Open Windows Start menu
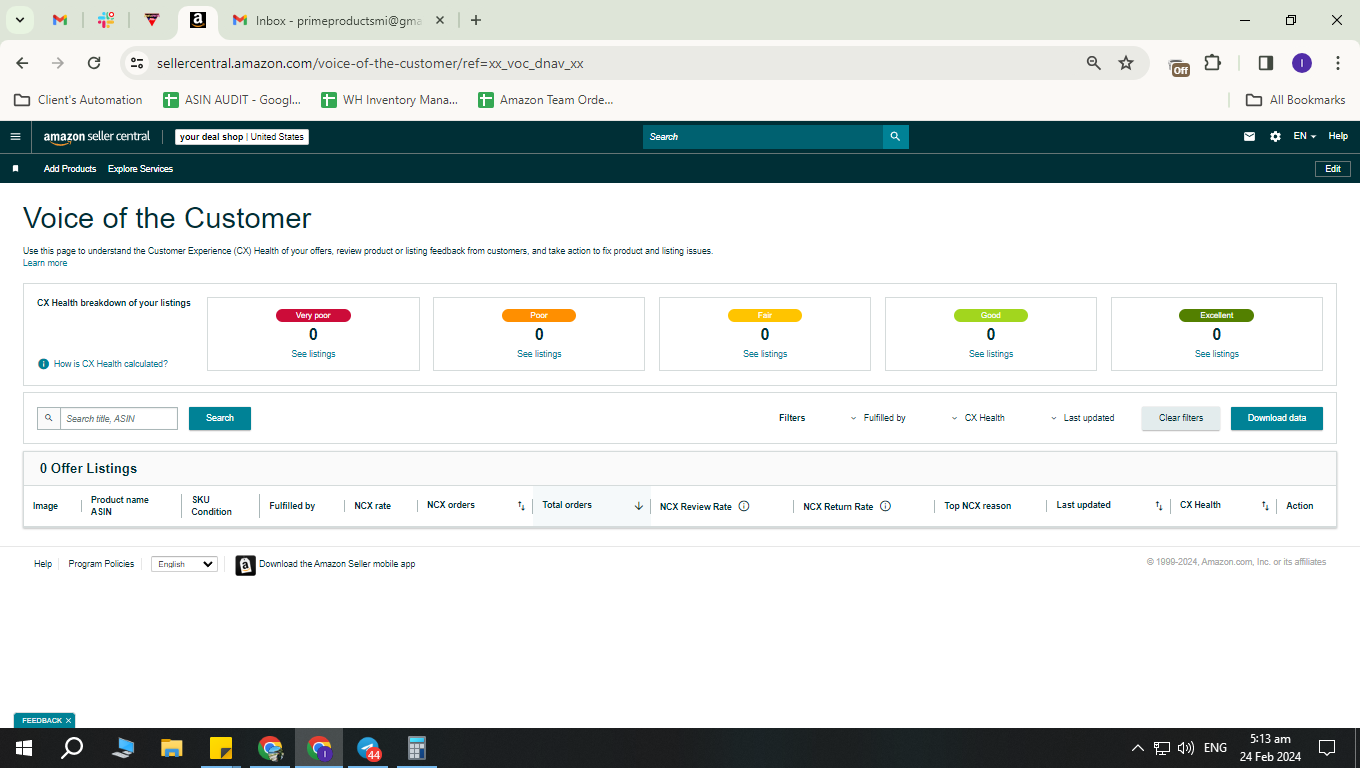This screenshot has height=768, width=1360. point(23,748)
